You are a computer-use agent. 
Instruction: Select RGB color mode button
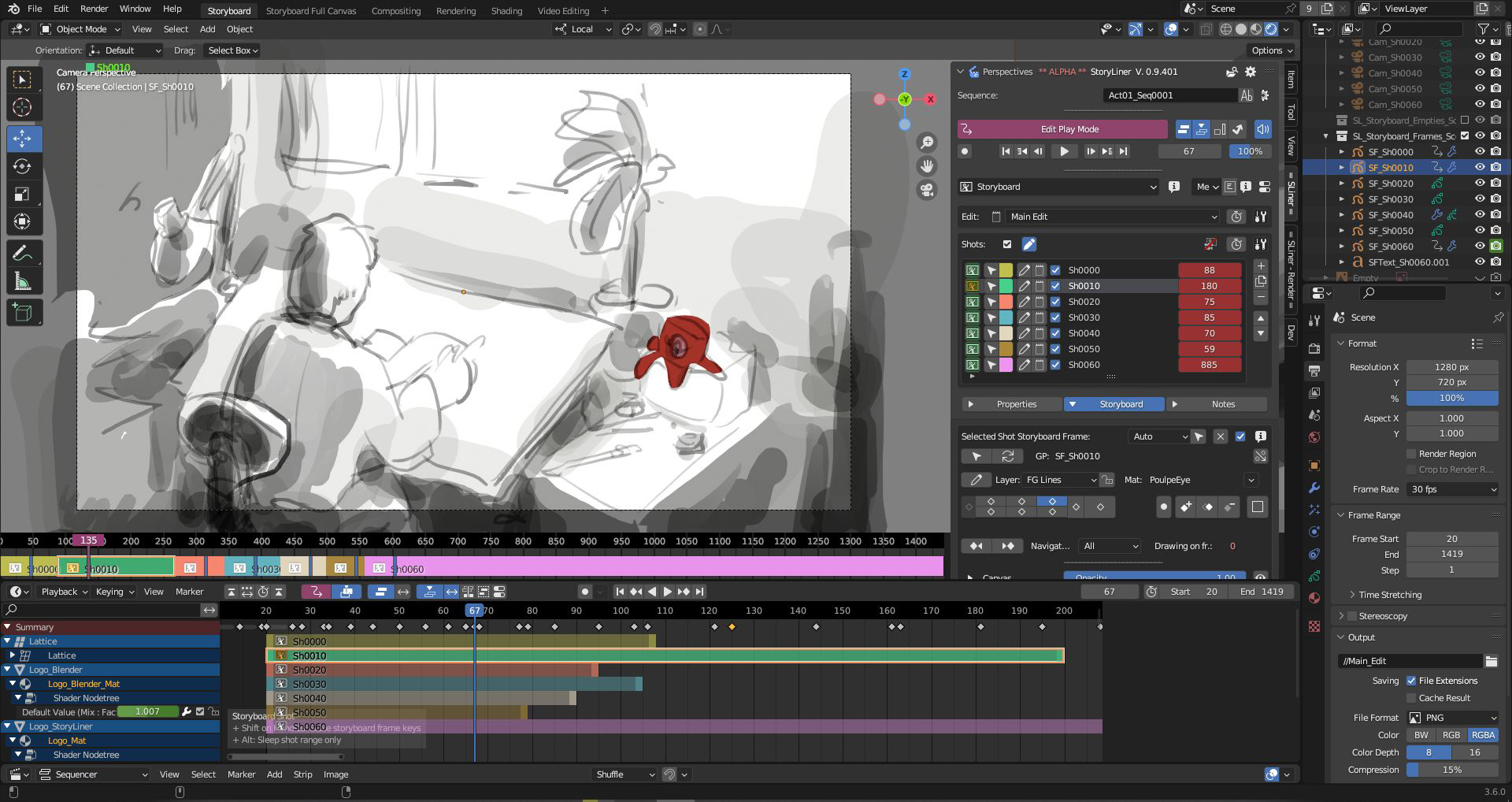tap(1451, 735)
